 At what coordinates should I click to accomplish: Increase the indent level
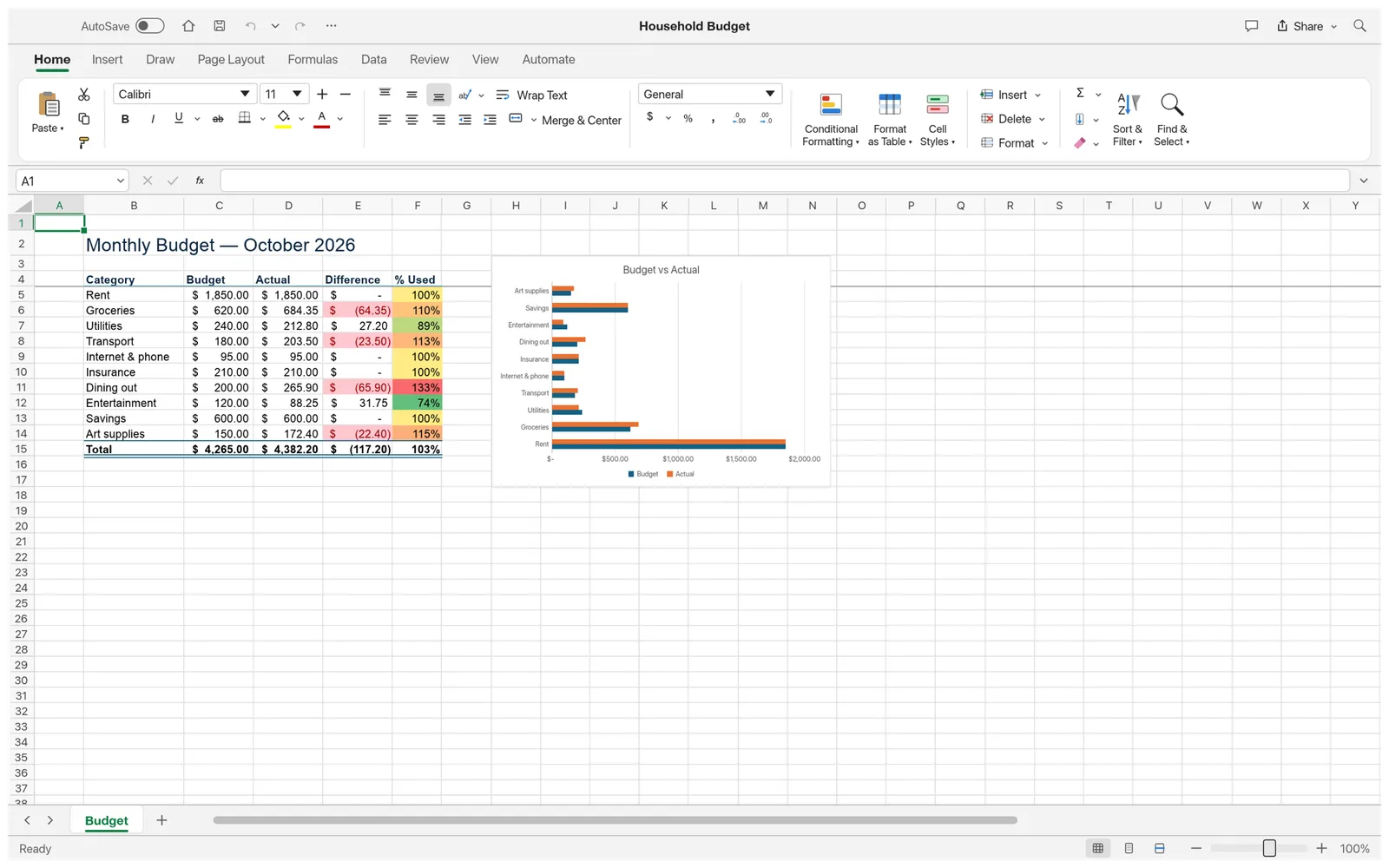tap(490, 120)
